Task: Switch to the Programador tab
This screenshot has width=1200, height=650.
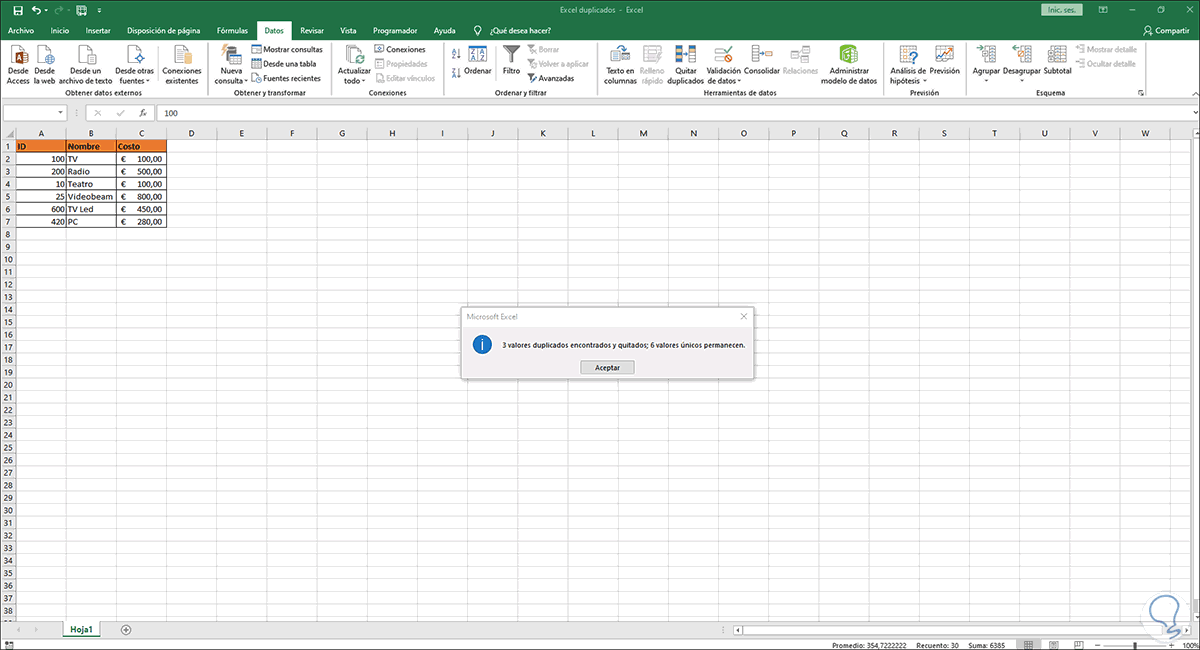Action: pyautogui.click(x=395, y=31)
